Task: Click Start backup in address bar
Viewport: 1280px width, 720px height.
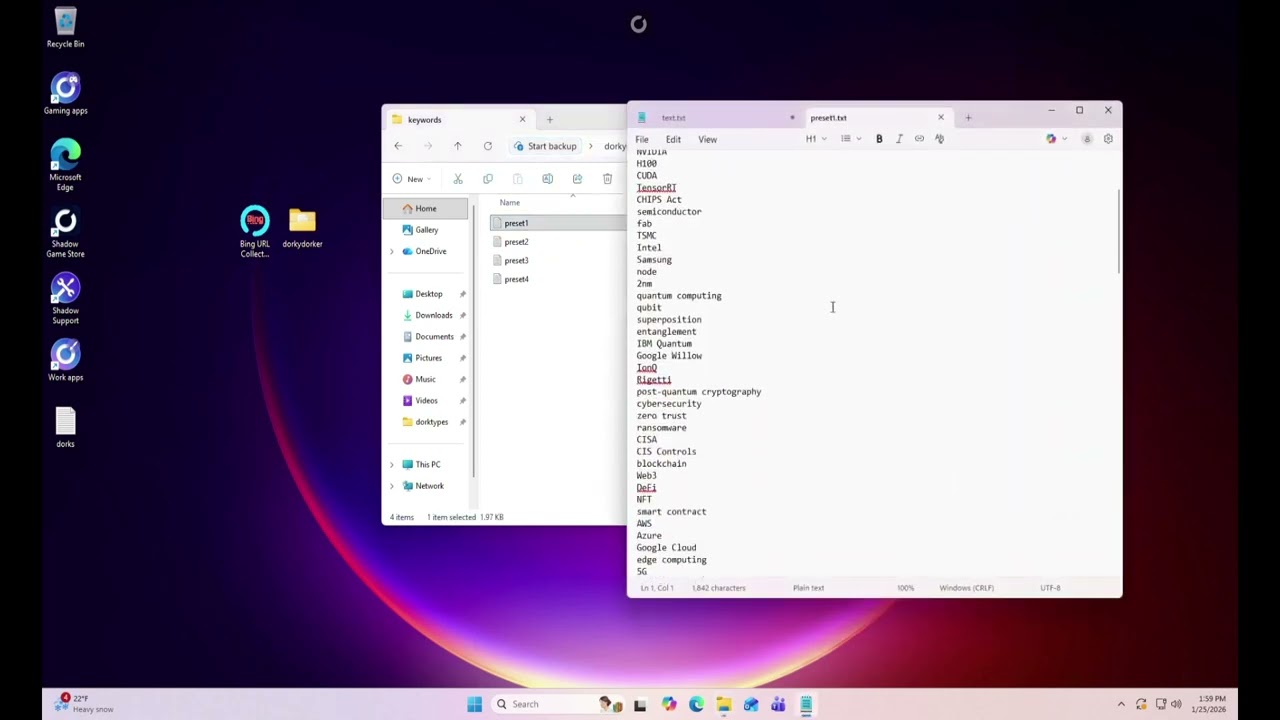Action: 546,146
